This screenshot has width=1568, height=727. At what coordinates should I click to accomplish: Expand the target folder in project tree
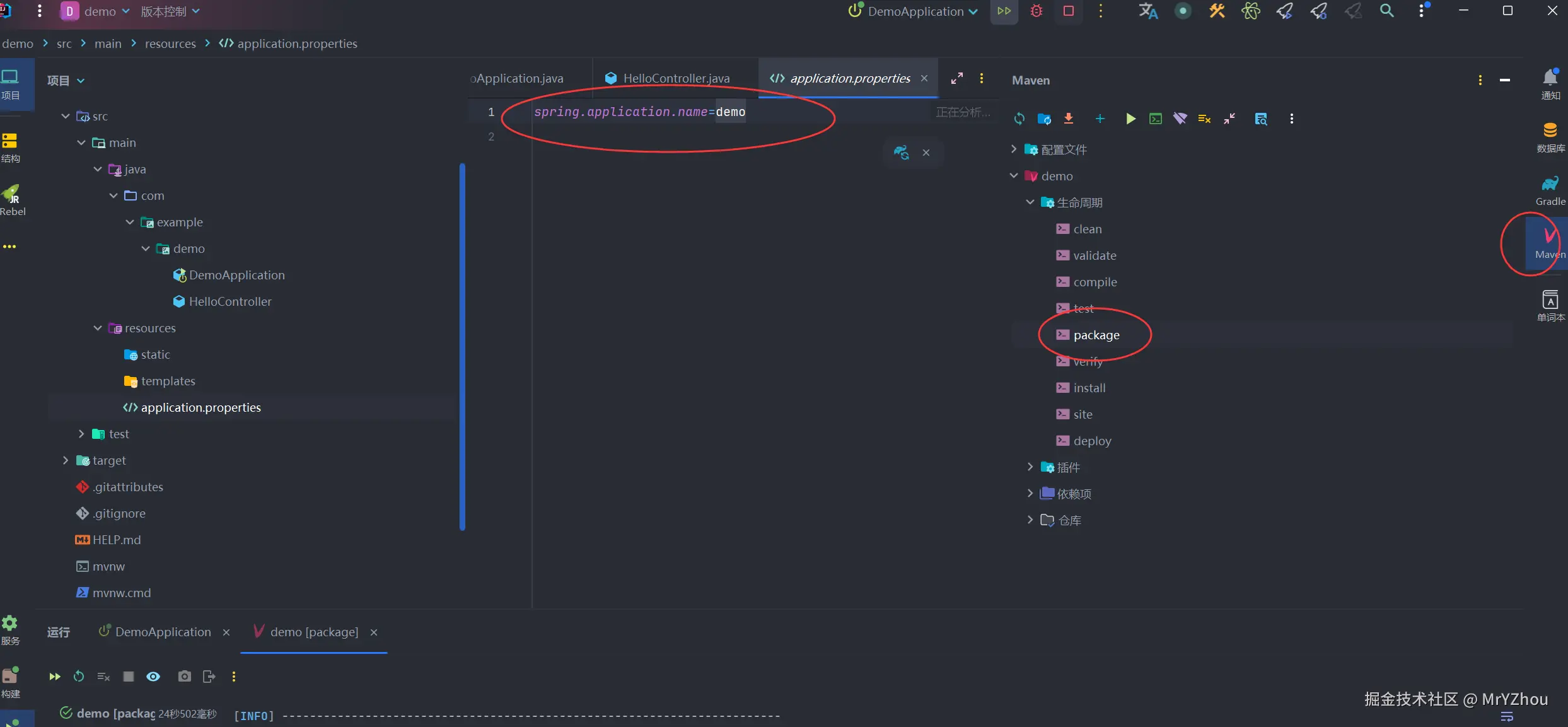(x=66, y=460)
